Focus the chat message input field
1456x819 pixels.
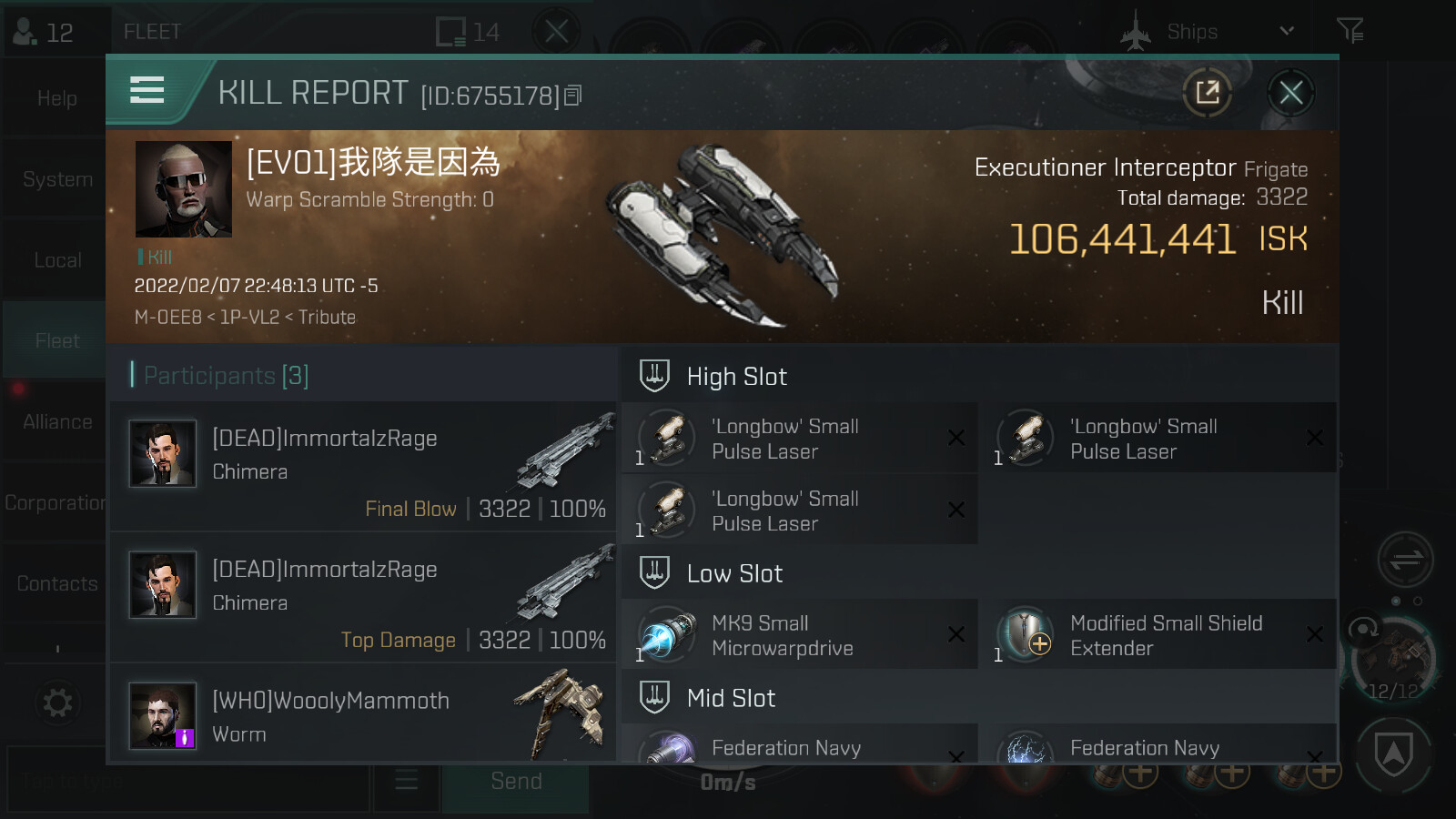click(188, 781)
